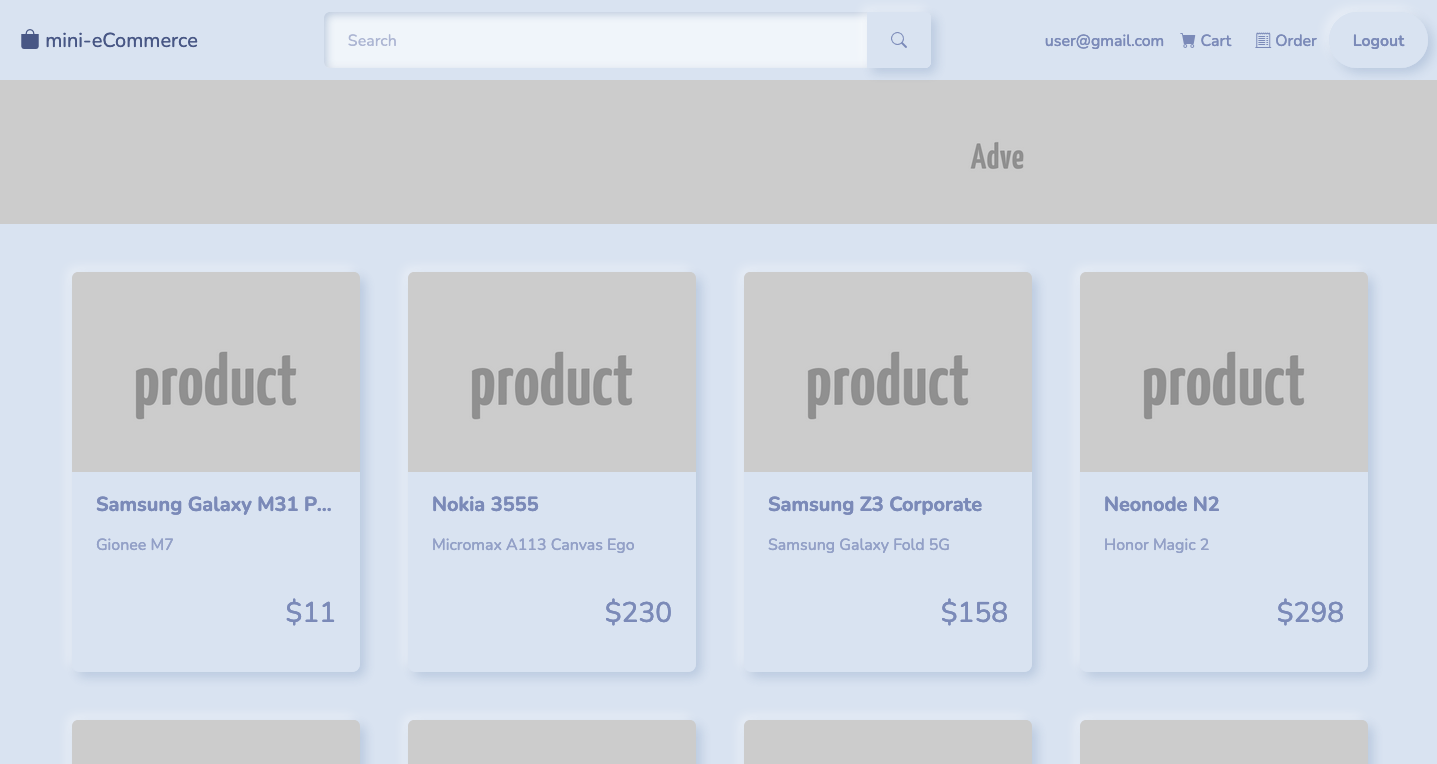Click the advertisement banner

click(718, 152)
